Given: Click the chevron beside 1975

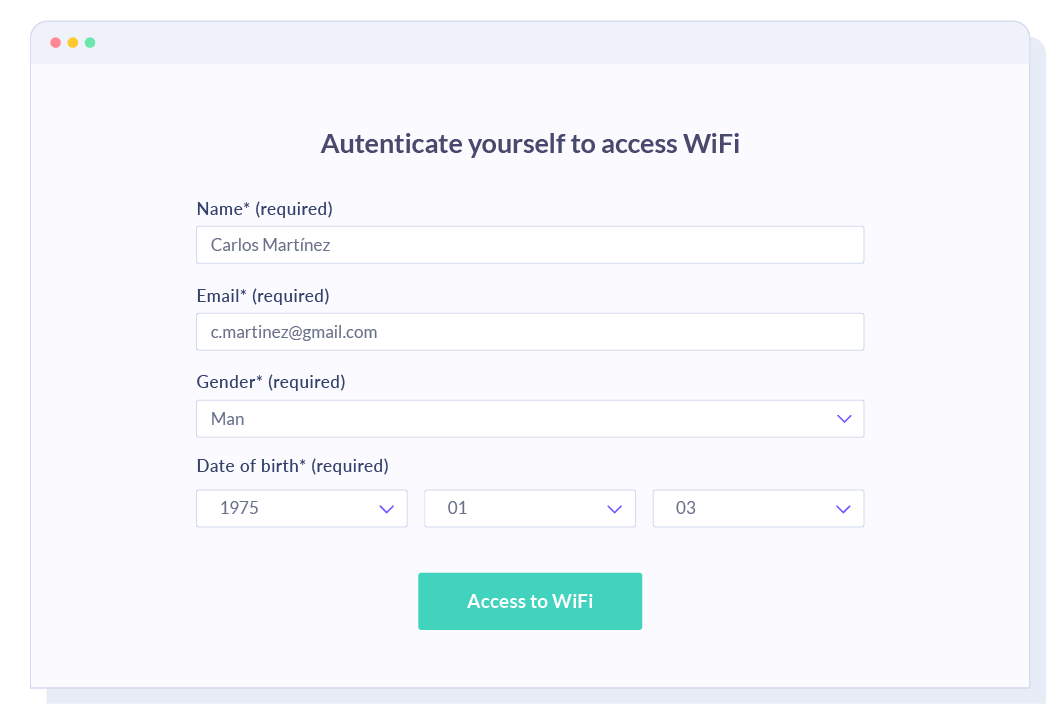Looking at the screenshot, I should (x=386, y=509).
